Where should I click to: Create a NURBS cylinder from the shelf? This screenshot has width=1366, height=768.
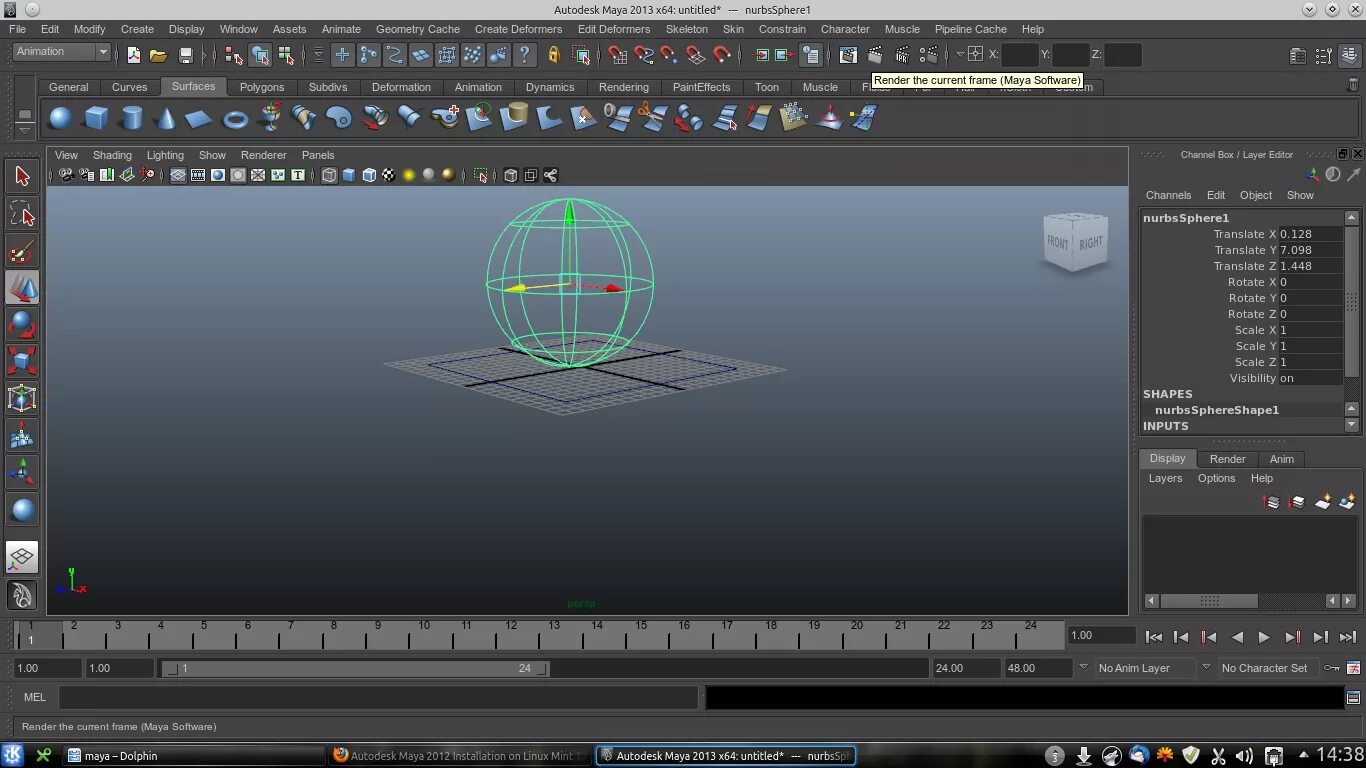tap(131, 119)
